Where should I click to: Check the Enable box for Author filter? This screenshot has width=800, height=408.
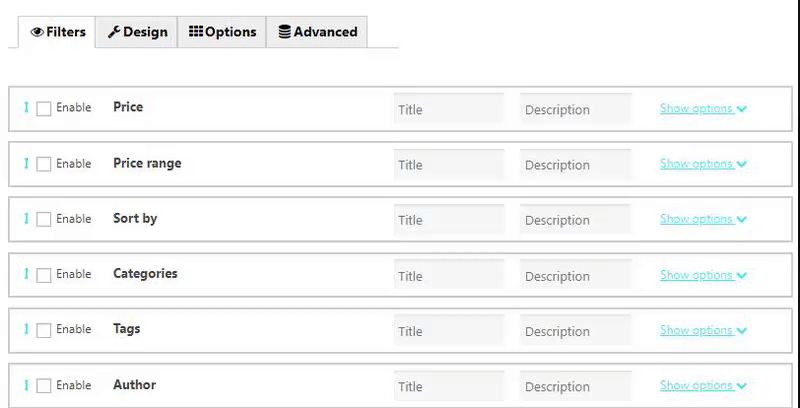pos(44,386)
